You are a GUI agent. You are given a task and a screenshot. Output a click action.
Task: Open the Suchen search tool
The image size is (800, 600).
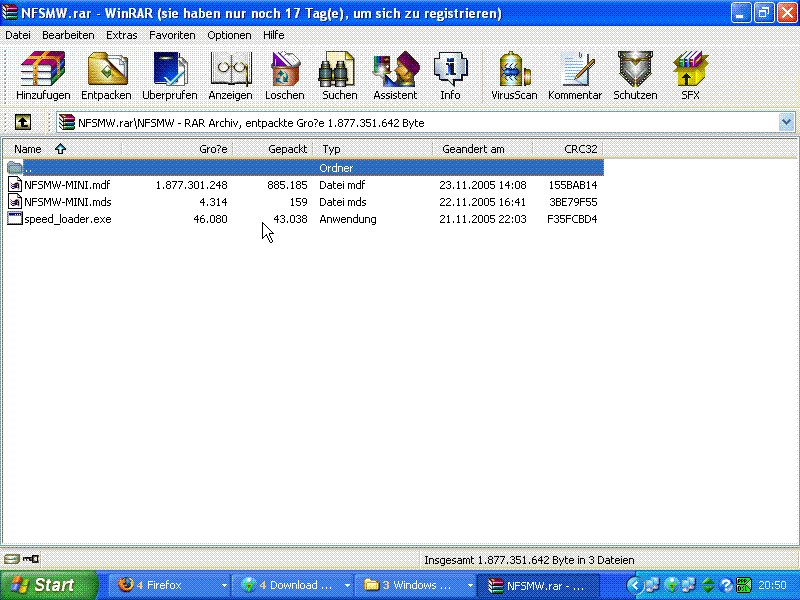coord(339,76)
